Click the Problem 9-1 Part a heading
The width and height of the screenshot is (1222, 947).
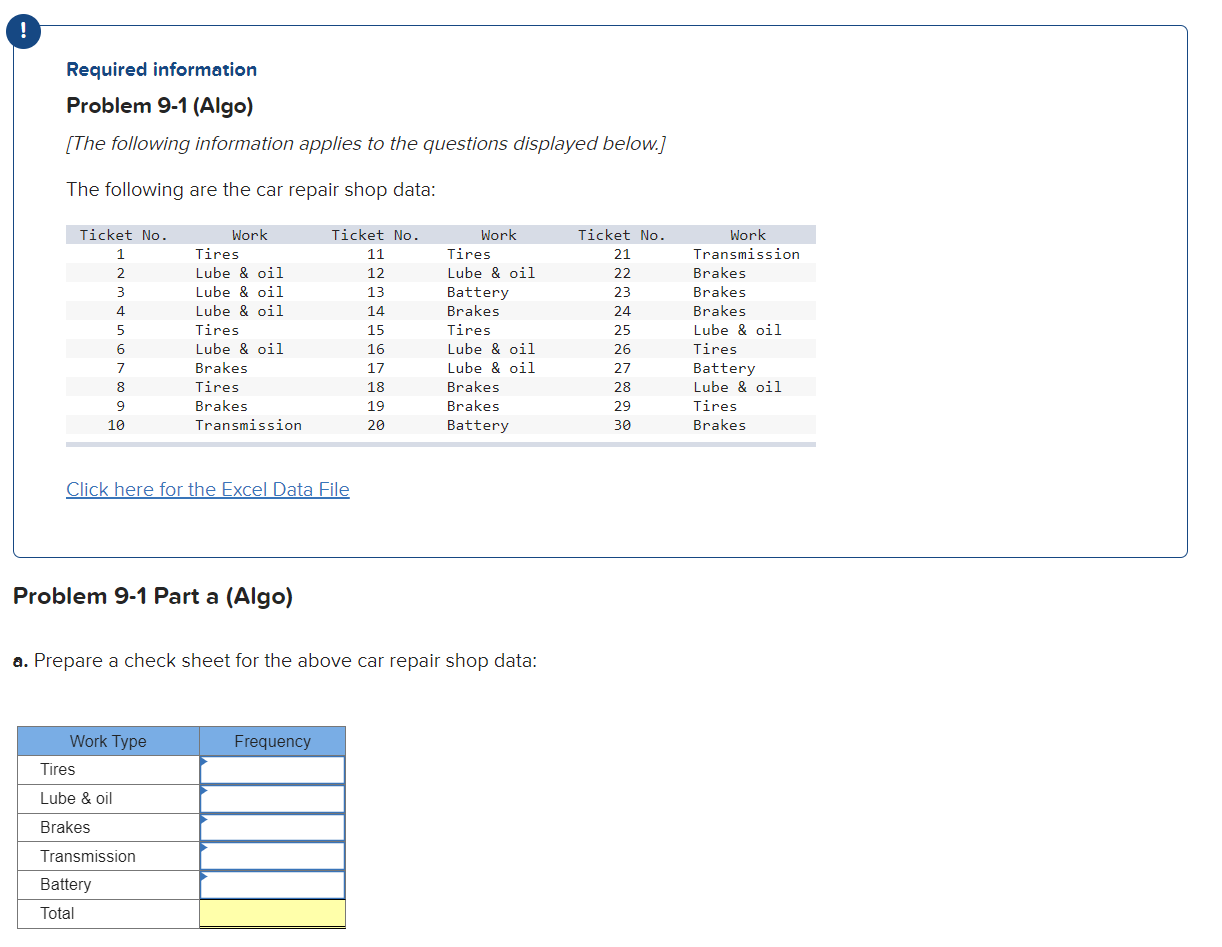pos(152,595)
